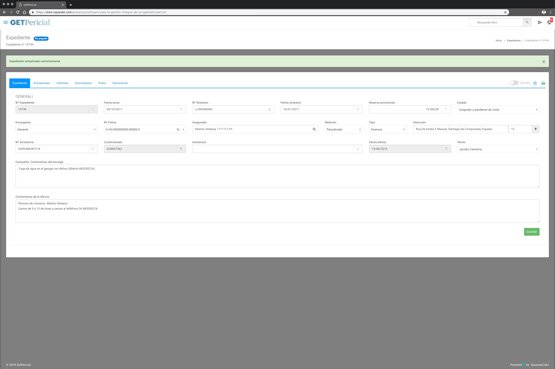Click the magnifier icon in Asegurado field
555x369 pixels.
[x=314, y=129]
